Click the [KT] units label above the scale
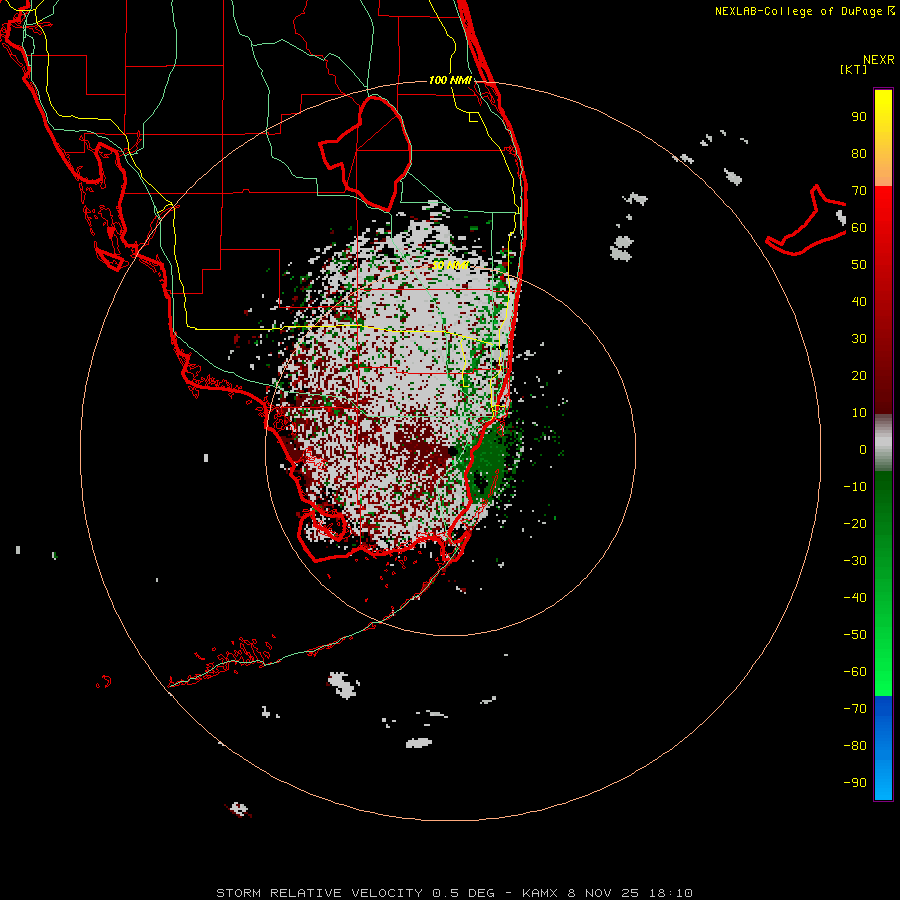The image size is (900, 900). coord(853,69)
